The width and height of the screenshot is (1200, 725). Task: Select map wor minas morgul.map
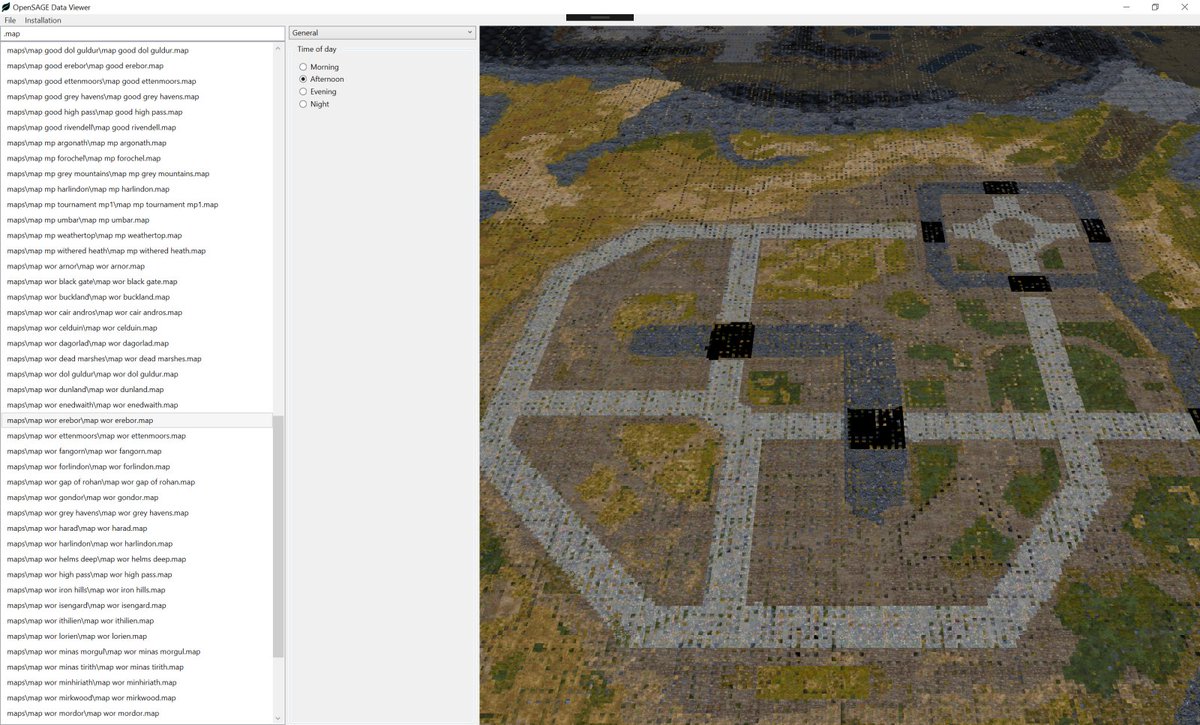(x=137, y=652)
